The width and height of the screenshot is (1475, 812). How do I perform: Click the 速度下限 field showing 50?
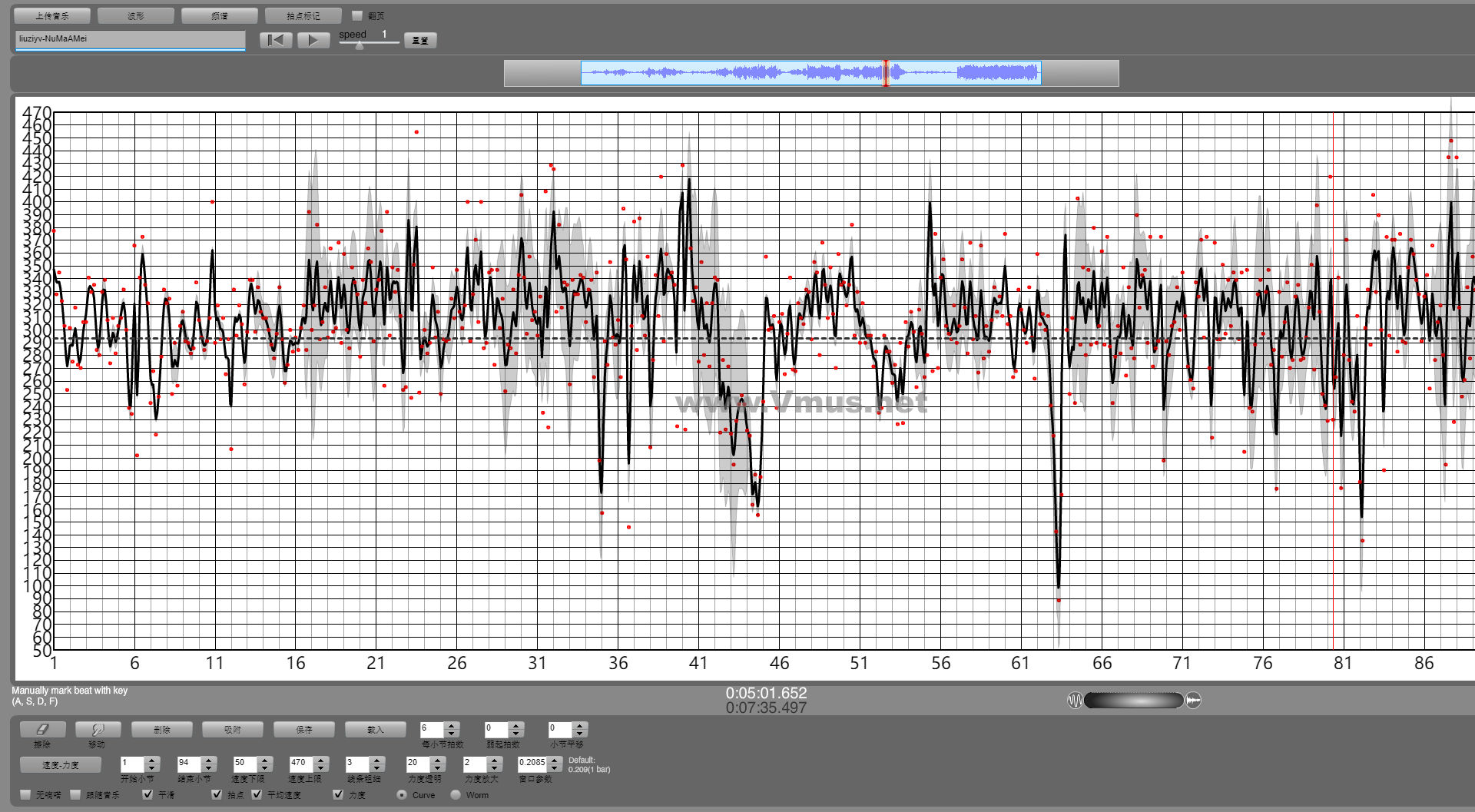[x=246, y=764]
